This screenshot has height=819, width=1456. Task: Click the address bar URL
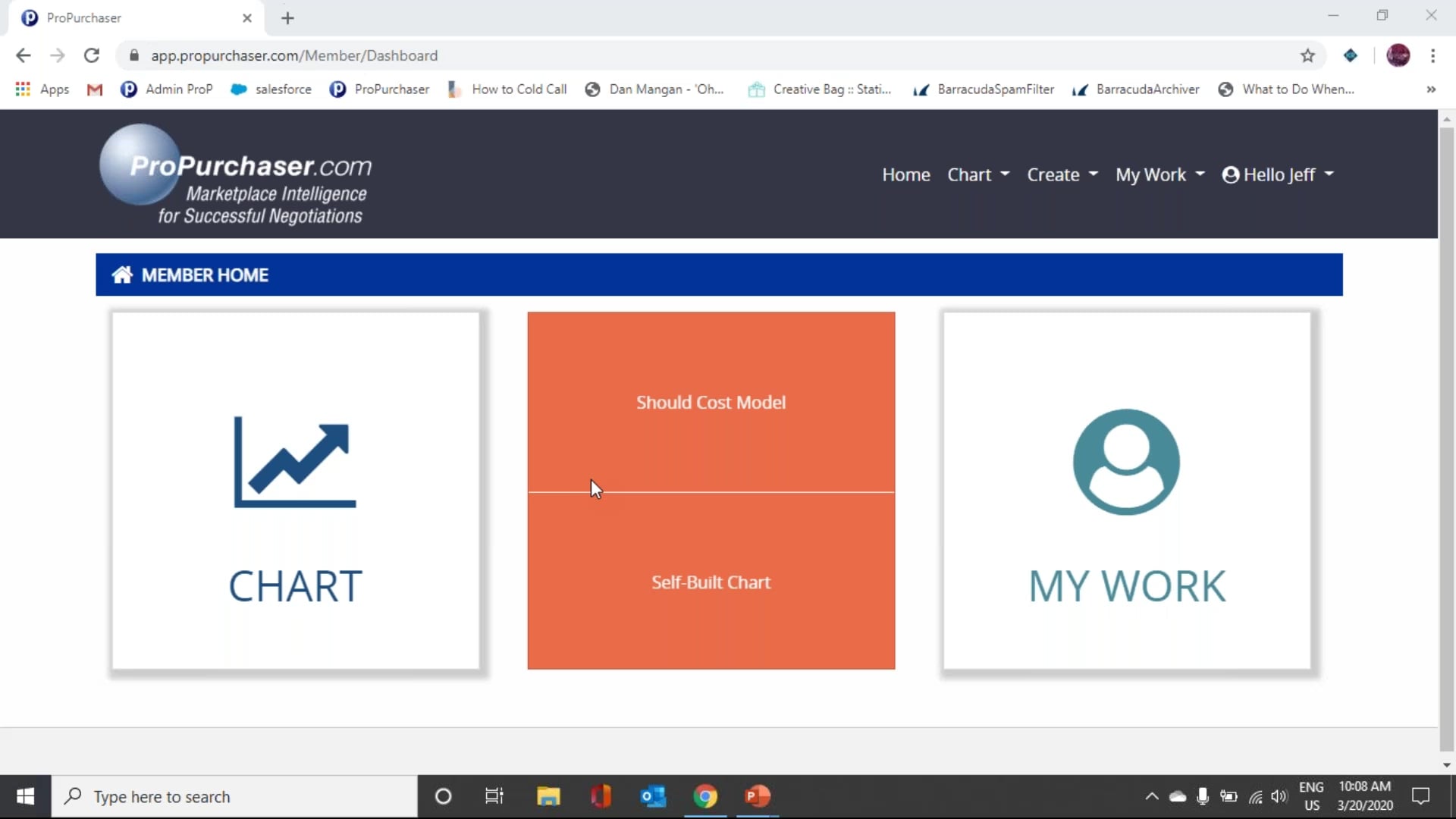pyautogui.click(x=294, y=55)
